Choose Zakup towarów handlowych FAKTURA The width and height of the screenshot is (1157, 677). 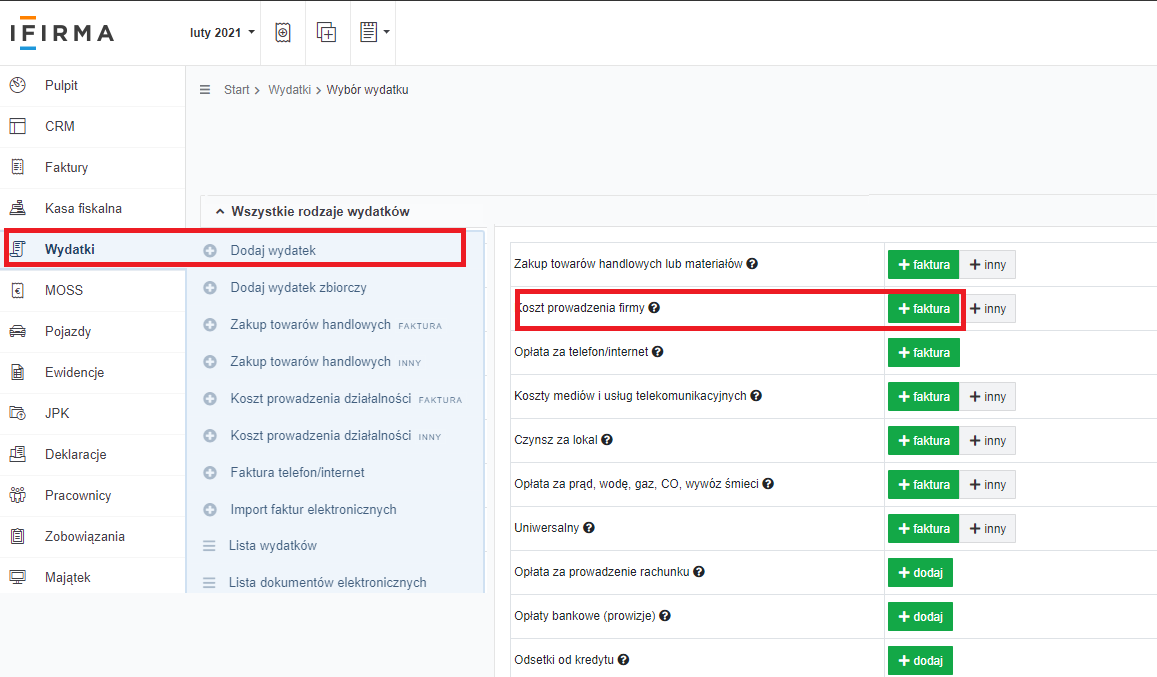point(335,325)
